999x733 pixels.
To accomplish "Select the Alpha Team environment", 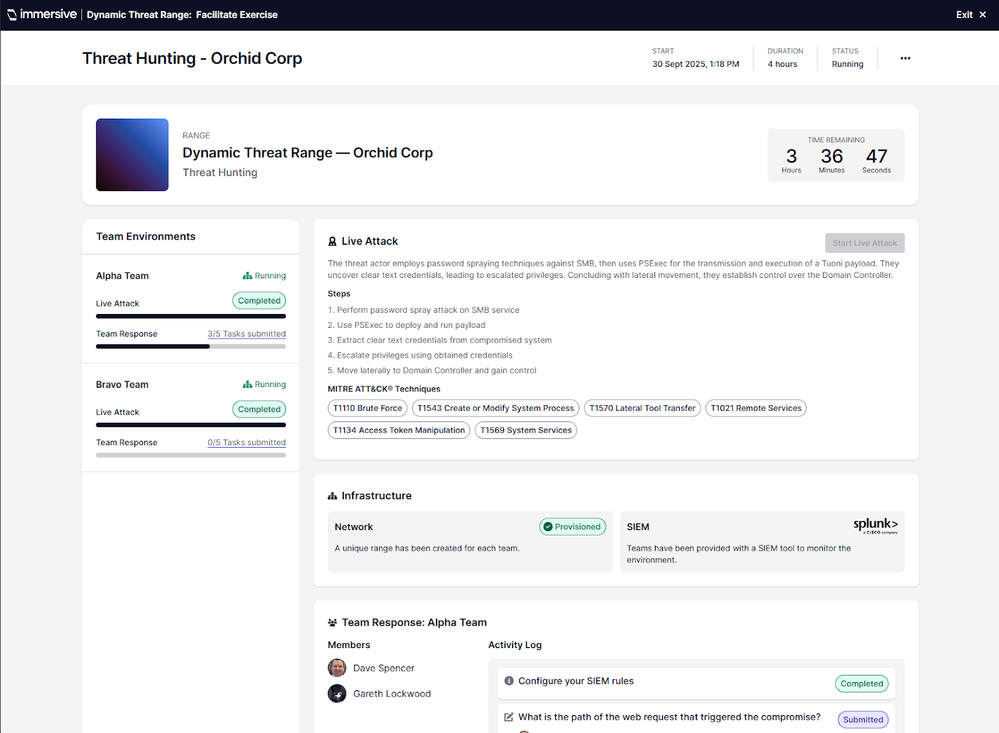I will (123, 276).
